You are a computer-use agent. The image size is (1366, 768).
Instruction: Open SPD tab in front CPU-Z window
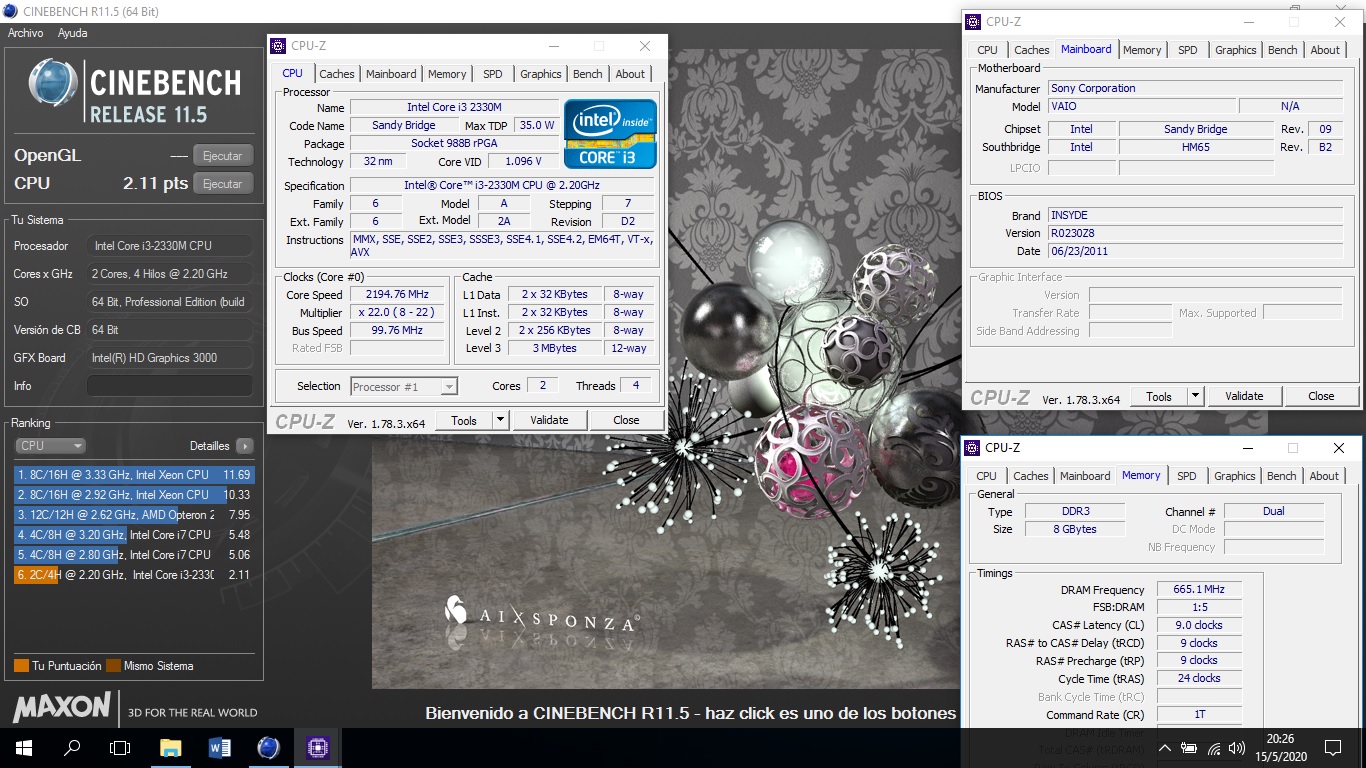pyautogui.click(x=493, y=74)
